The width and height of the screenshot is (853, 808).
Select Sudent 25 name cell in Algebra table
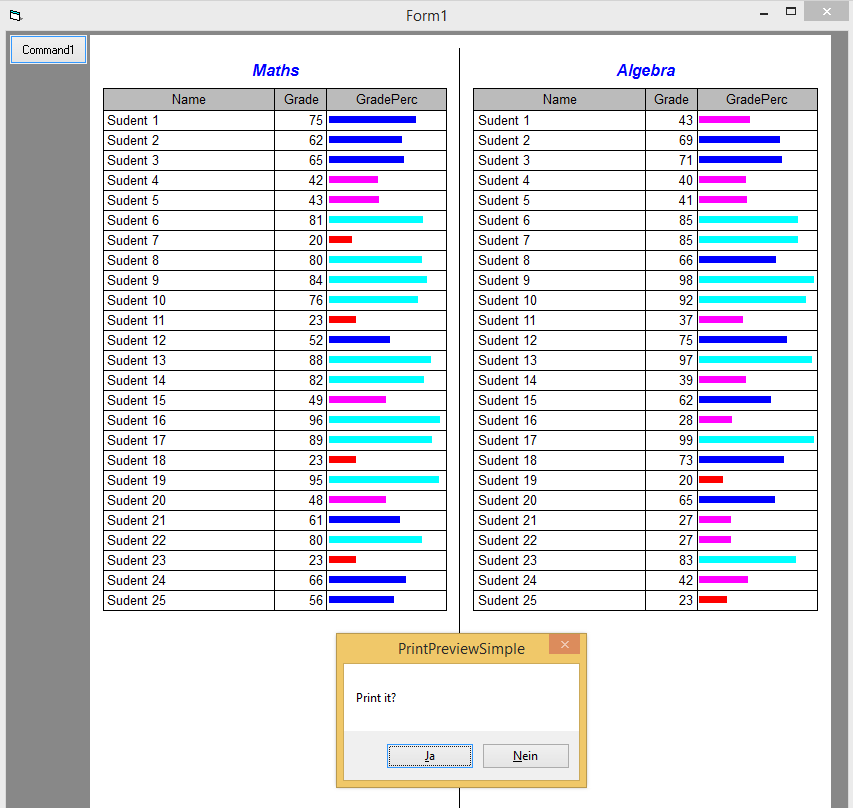[x=507, y=600]
